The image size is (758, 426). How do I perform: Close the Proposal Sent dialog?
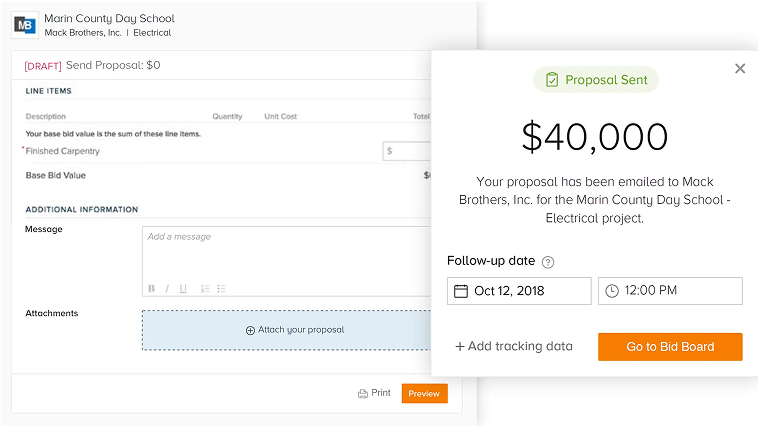(740, 68)
